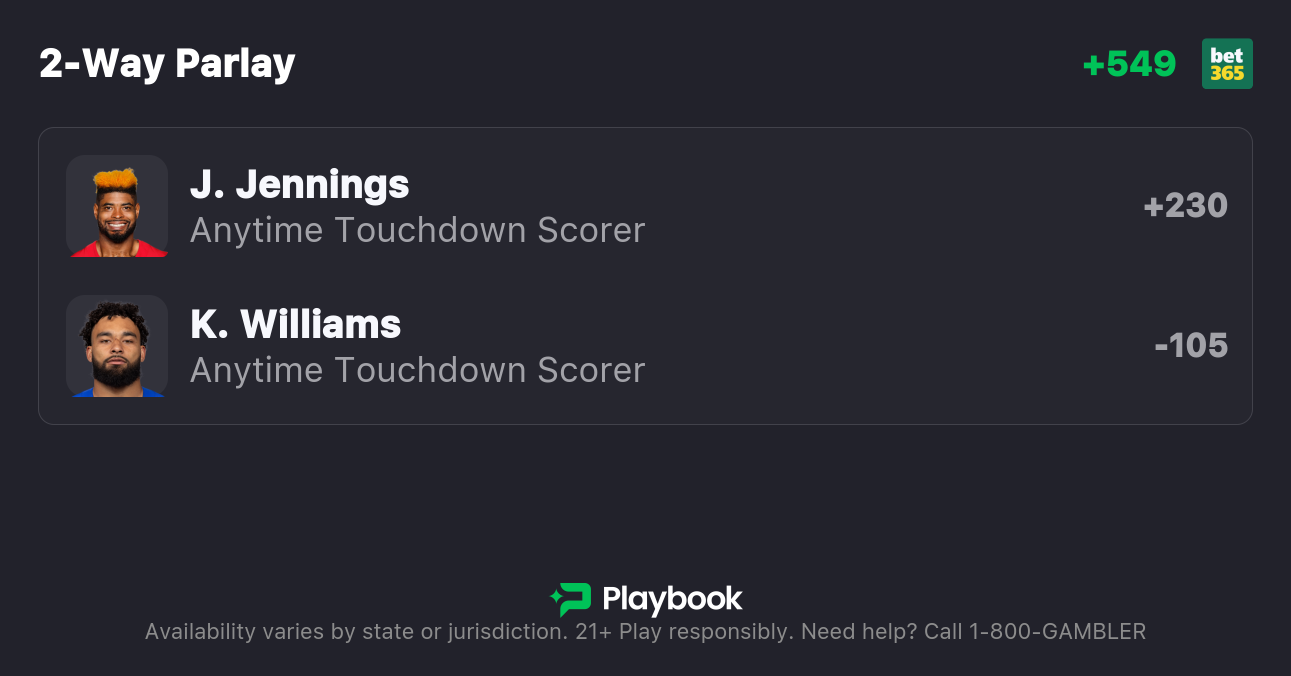The height and width of the screenshot is (676, 1291).
Task: Click the "21+ Play responsibly" text
Action: pyautogui.click(x=684, y=632)
